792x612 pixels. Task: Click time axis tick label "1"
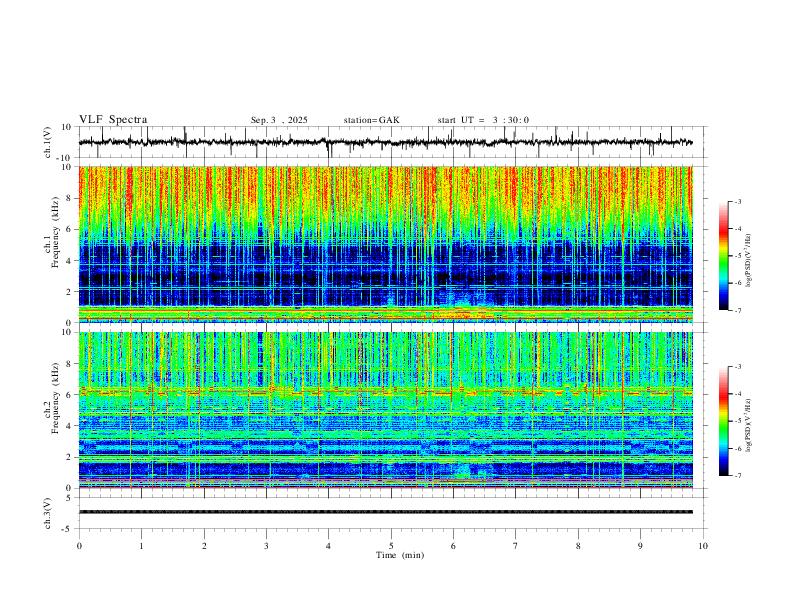[x=141, y=546]
